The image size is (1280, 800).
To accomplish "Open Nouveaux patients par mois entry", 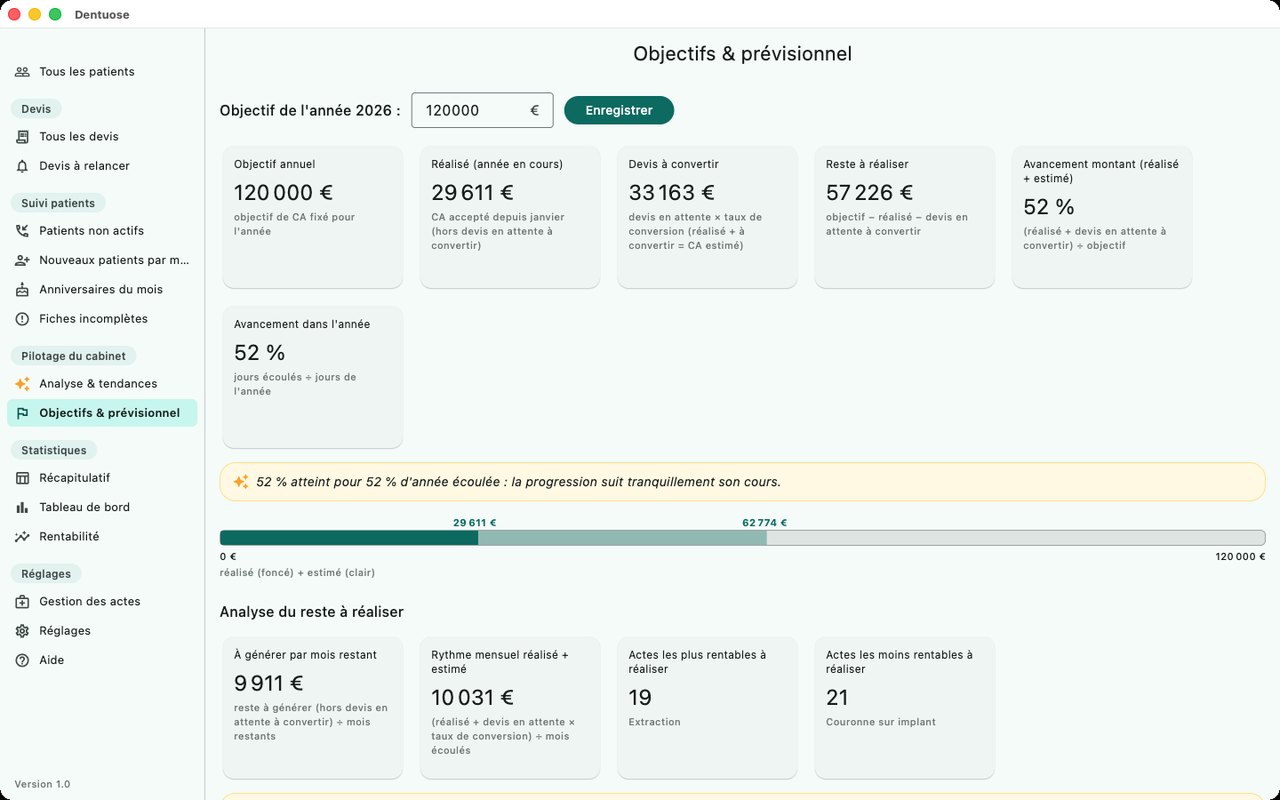I will 102,260.
